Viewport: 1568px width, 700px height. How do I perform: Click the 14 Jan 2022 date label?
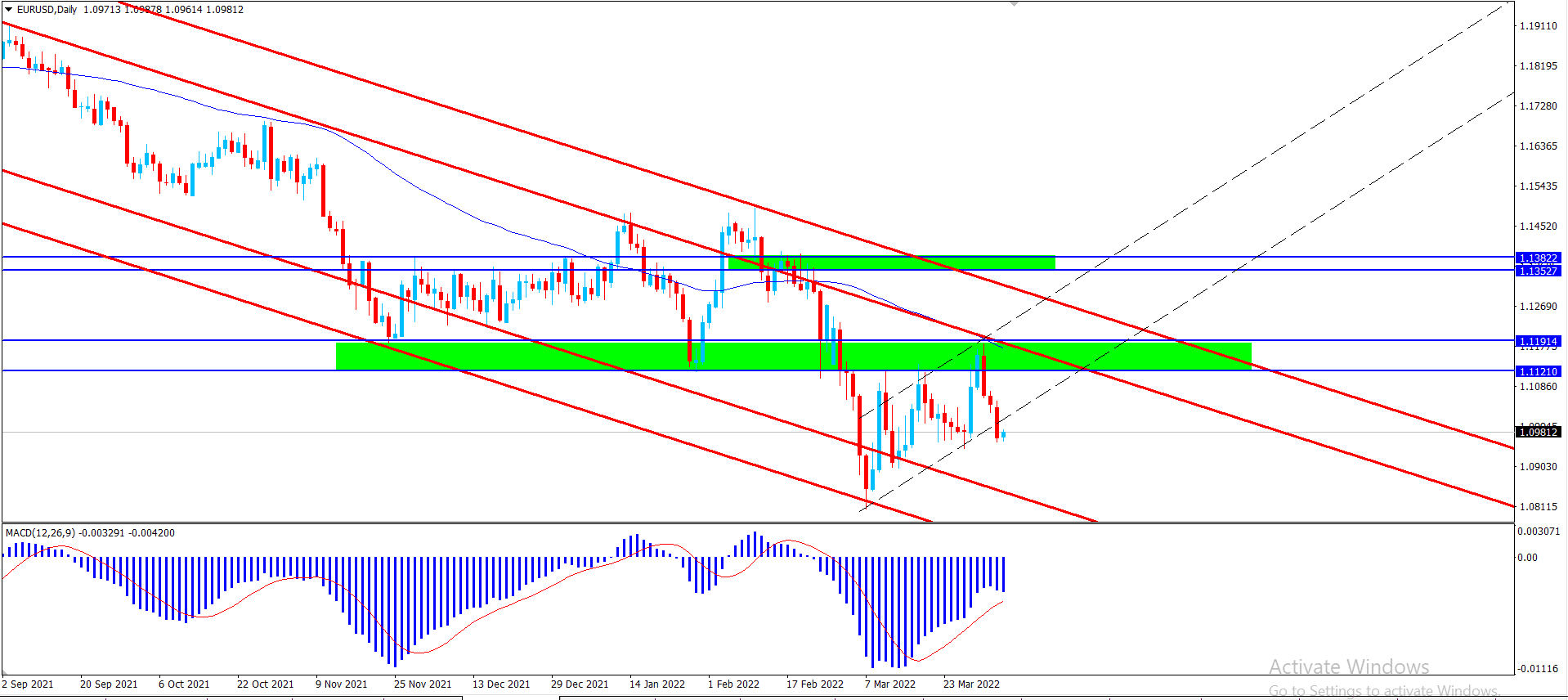(657, 684)
